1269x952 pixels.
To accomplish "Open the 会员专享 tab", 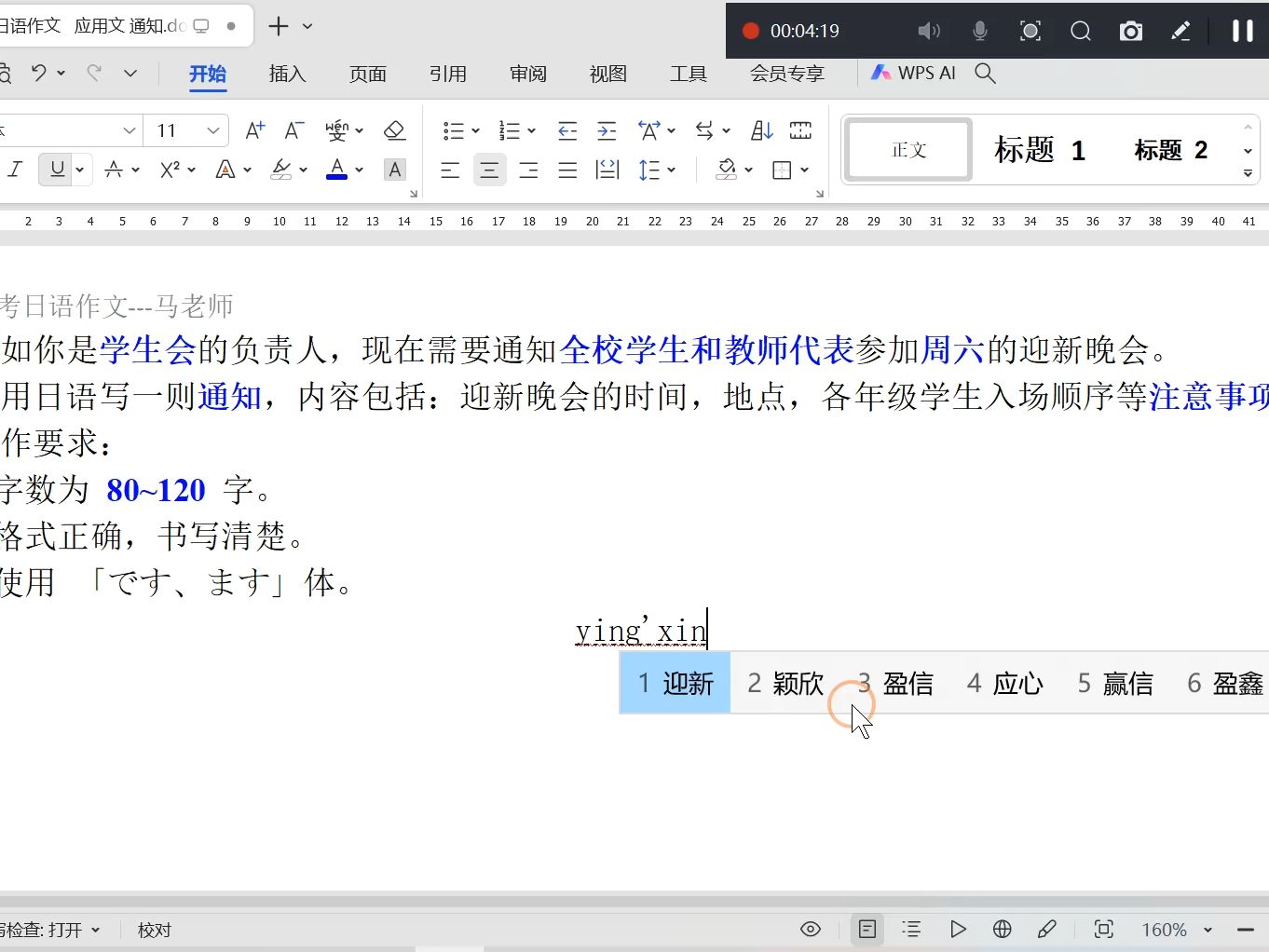I will (x=787, y=74).
